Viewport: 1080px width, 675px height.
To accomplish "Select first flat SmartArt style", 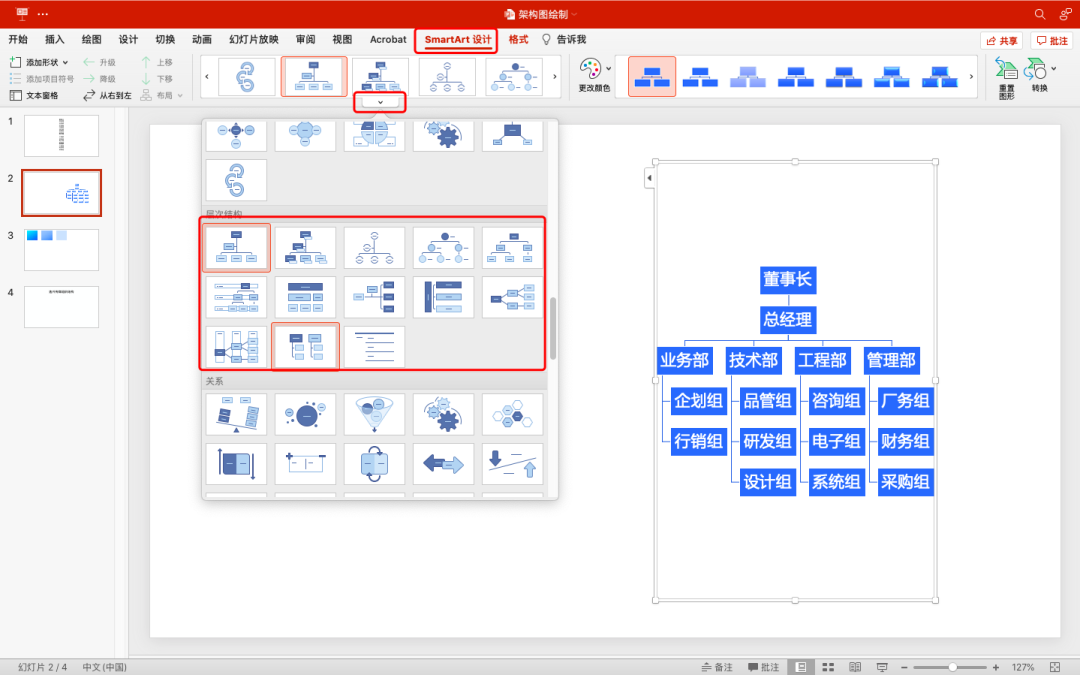I will coord(652,76).
